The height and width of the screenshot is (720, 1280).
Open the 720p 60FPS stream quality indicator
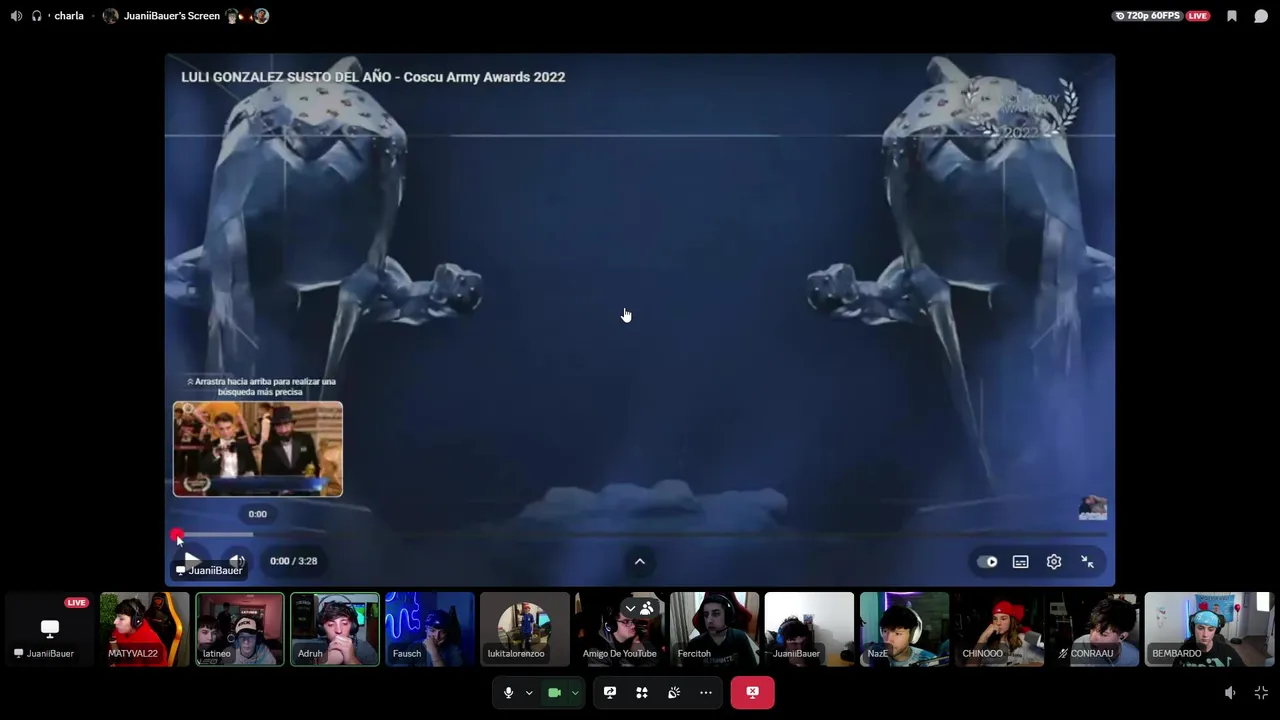[1148, 16]
